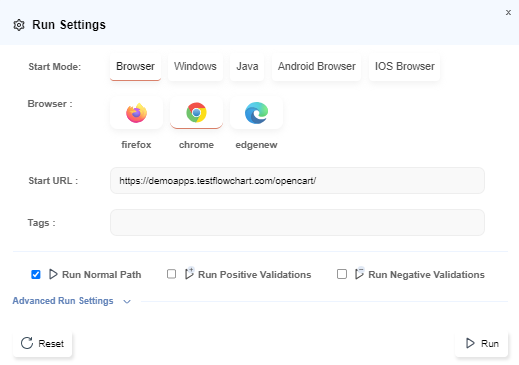Click the Run Normal Path label text

pyautogui.click(x=102, y=275)
